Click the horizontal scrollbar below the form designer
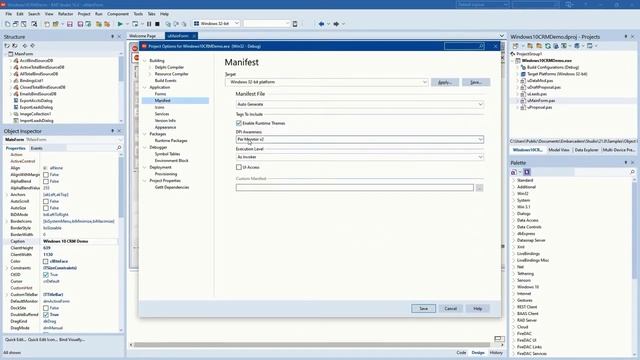 click(x=312, y=344)
